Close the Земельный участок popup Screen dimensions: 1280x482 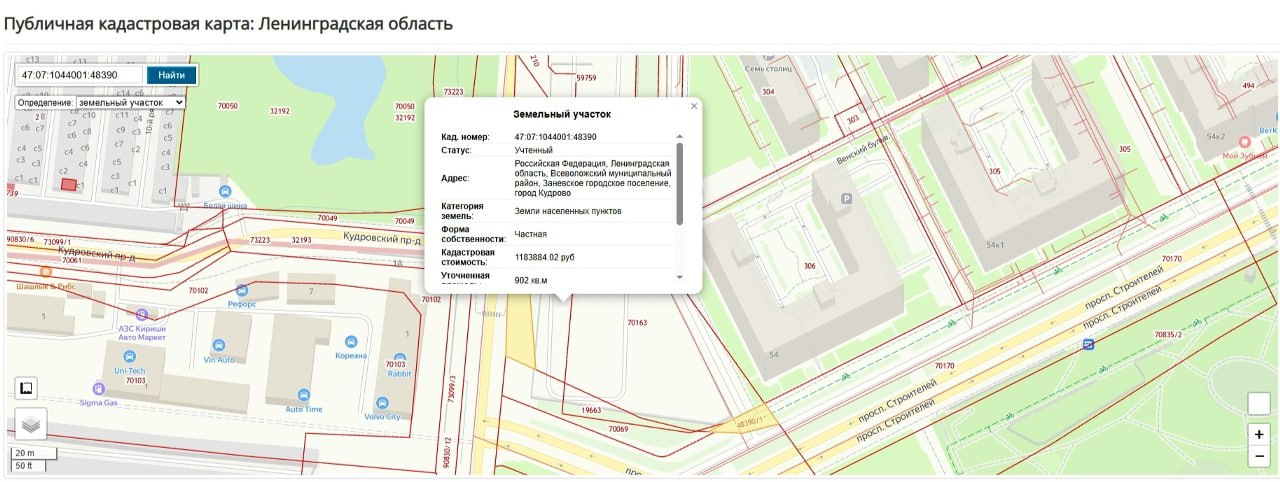coord(694,106)
